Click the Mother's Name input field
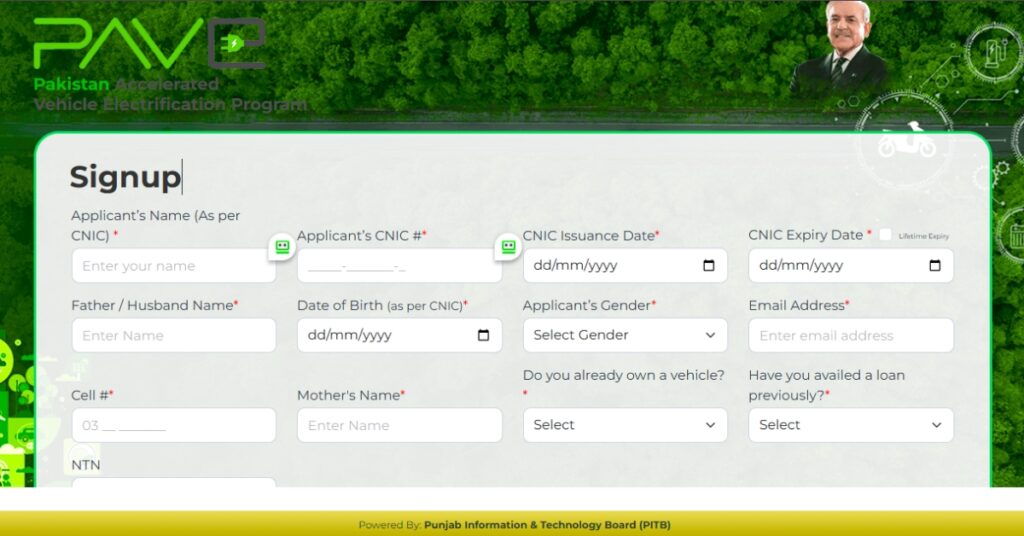 coord(399,425)
